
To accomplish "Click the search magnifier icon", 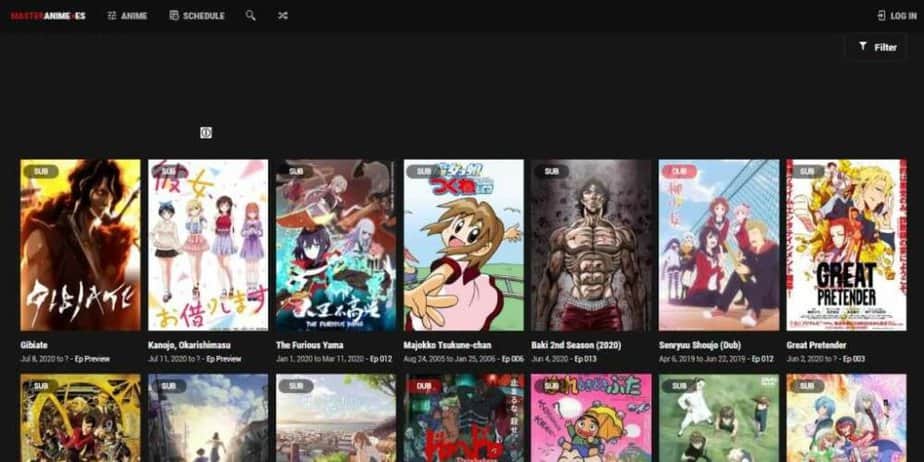I will click(250, 16).
